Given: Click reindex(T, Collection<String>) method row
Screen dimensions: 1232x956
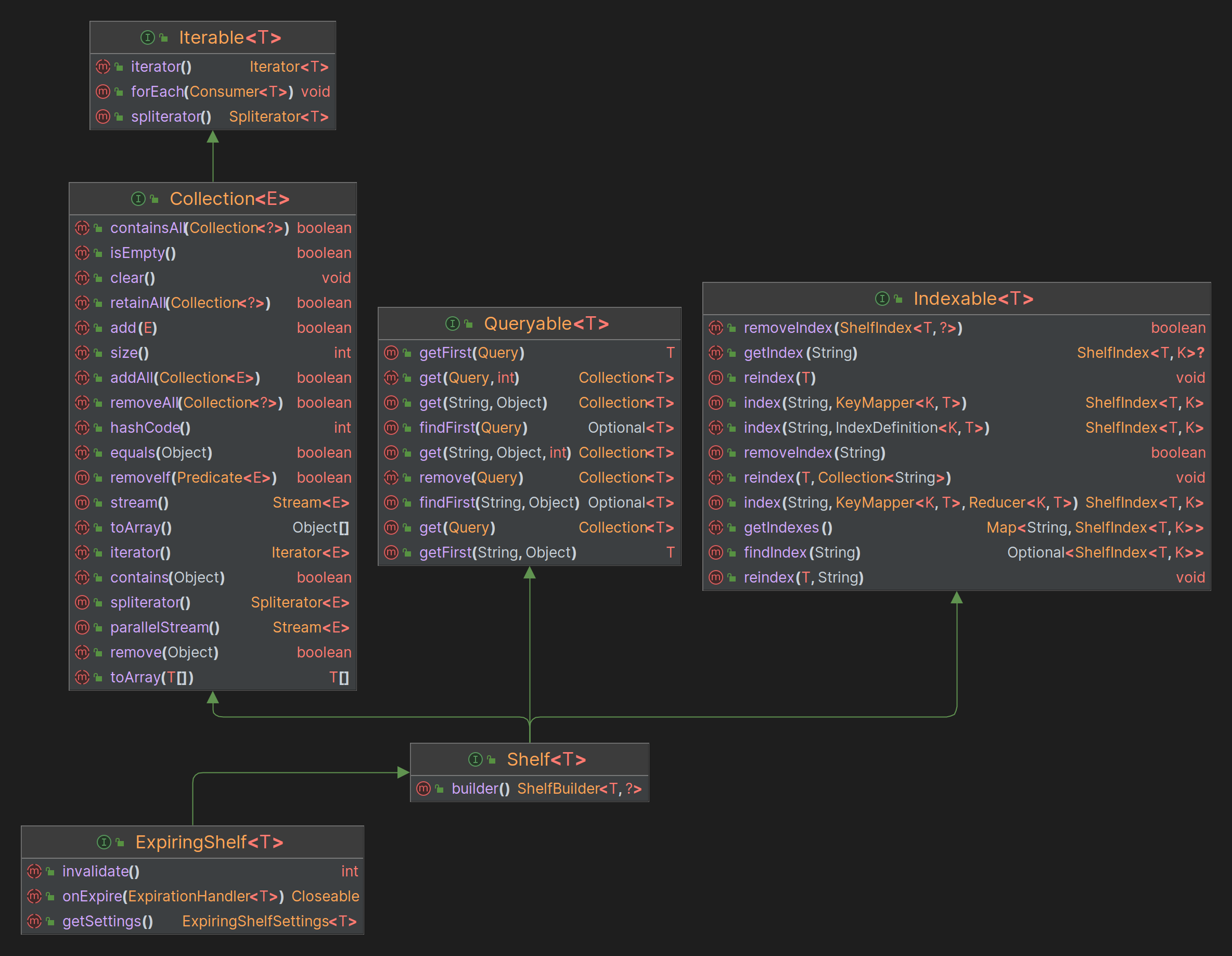Looking at the screenshot, I should (957, 477).
